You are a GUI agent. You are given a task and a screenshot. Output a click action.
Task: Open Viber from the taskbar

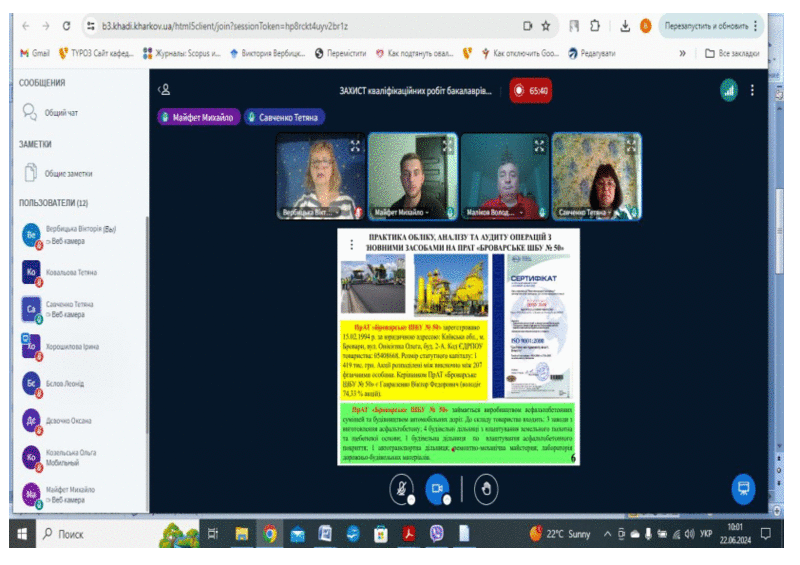click(x=436, y=534)
